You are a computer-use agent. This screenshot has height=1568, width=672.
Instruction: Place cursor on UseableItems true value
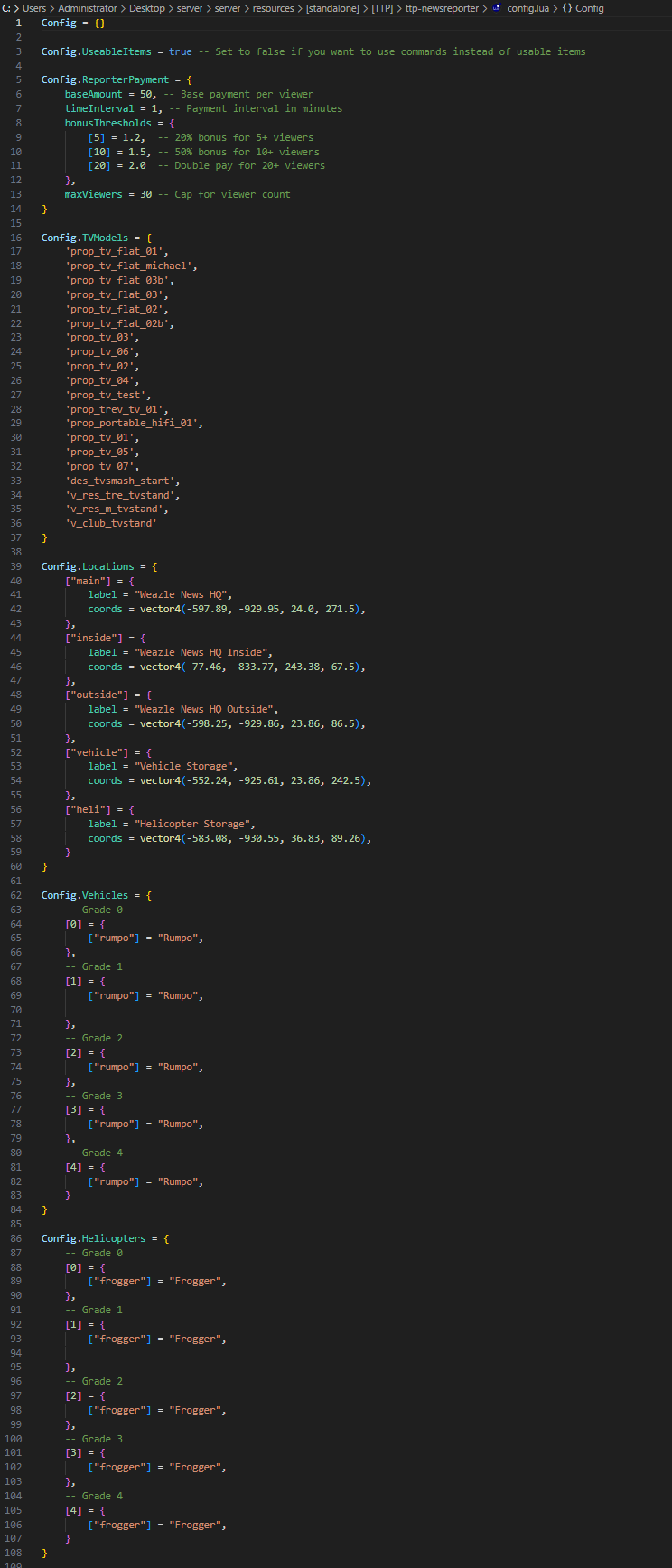[x=180, y=51]
